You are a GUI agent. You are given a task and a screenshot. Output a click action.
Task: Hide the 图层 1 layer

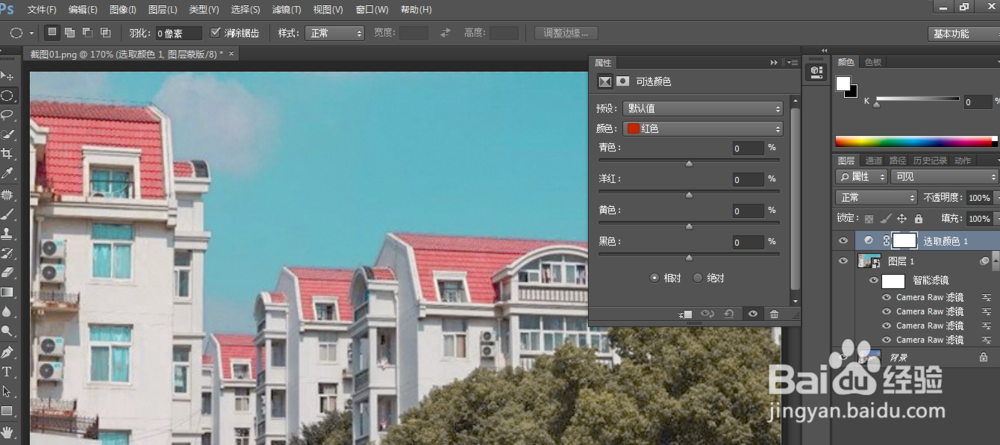coord(843,261)
